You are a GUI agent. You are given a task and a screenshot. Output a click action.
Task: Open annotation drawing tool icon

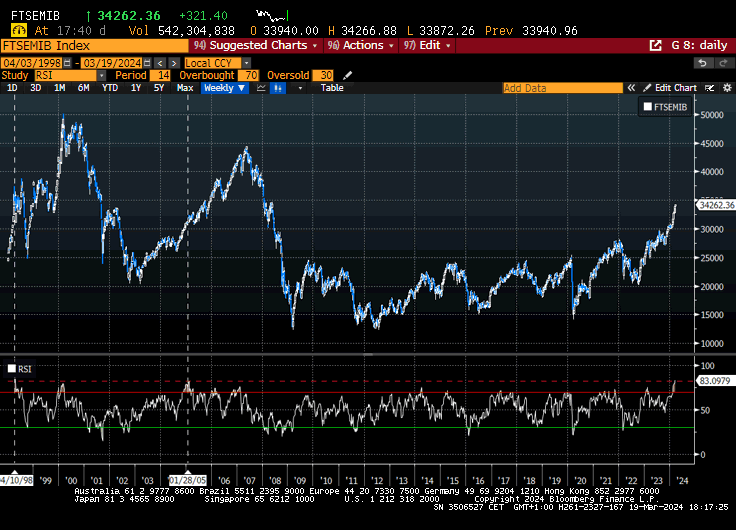(709, 88)
